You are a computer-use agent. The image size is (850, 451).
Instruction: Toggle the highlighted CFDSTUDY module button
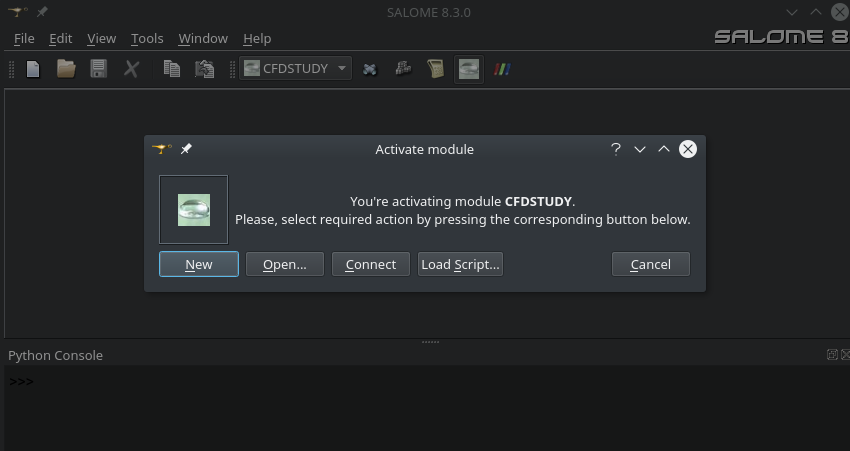pyautogui.click(x=468, y=69)
